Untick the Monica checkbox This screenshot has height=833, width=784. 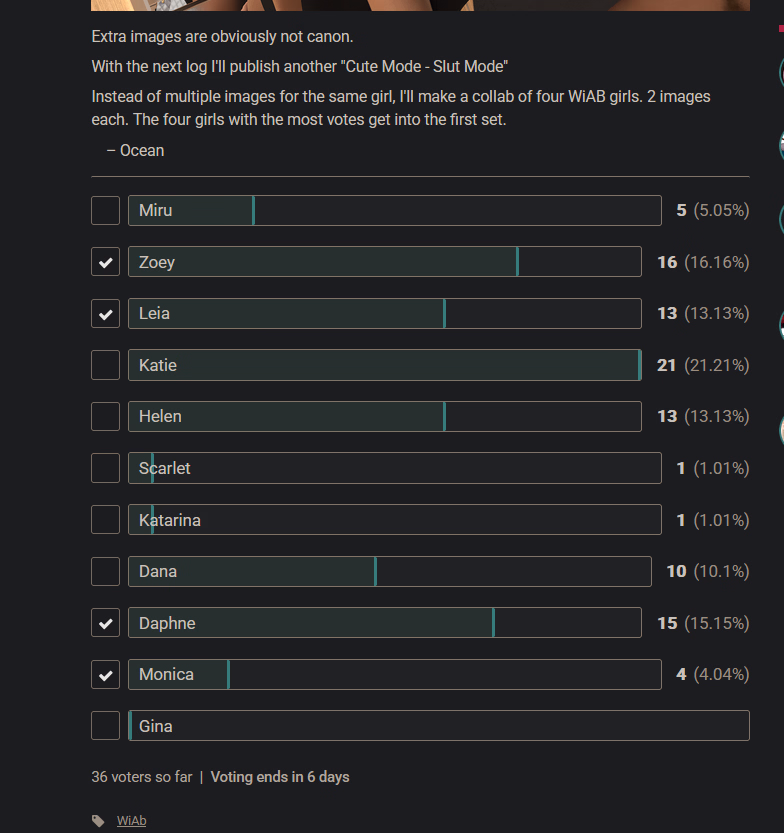(x=105, y=675)
